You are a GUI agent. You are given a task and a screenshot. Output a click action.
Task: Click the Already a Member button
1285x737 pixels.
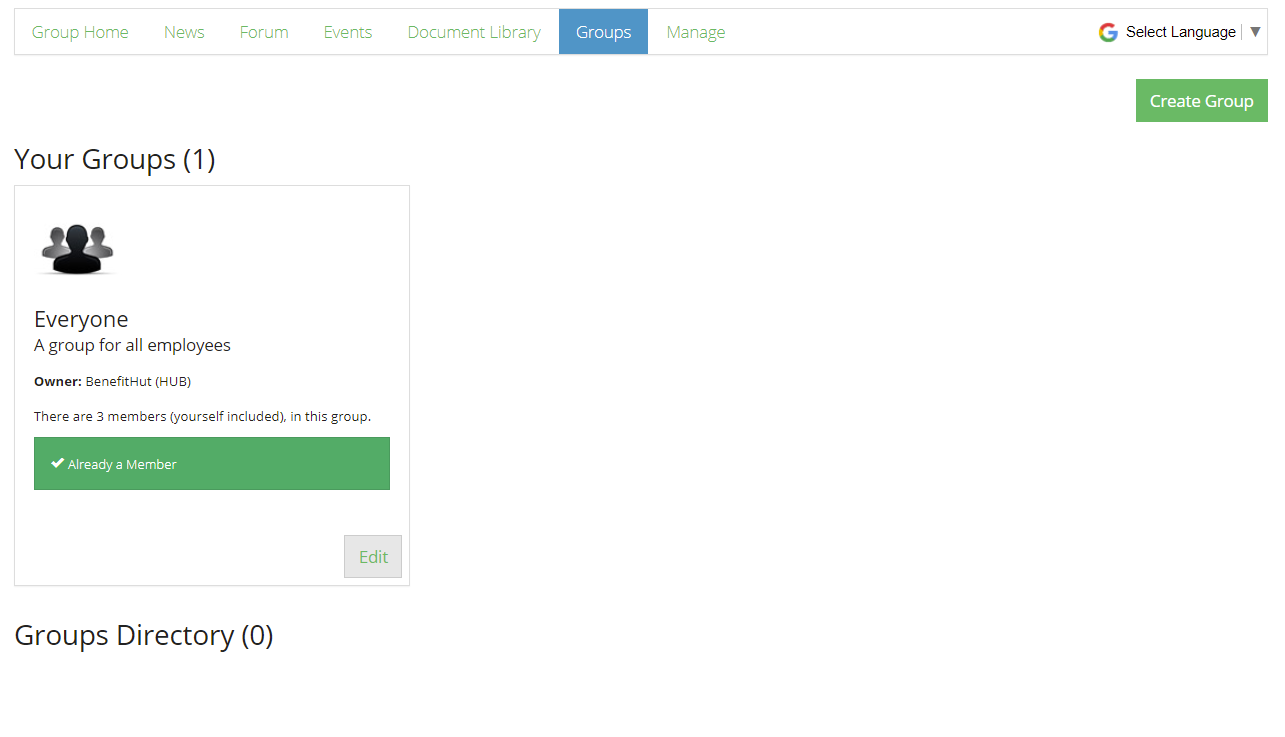pos(212,464)
